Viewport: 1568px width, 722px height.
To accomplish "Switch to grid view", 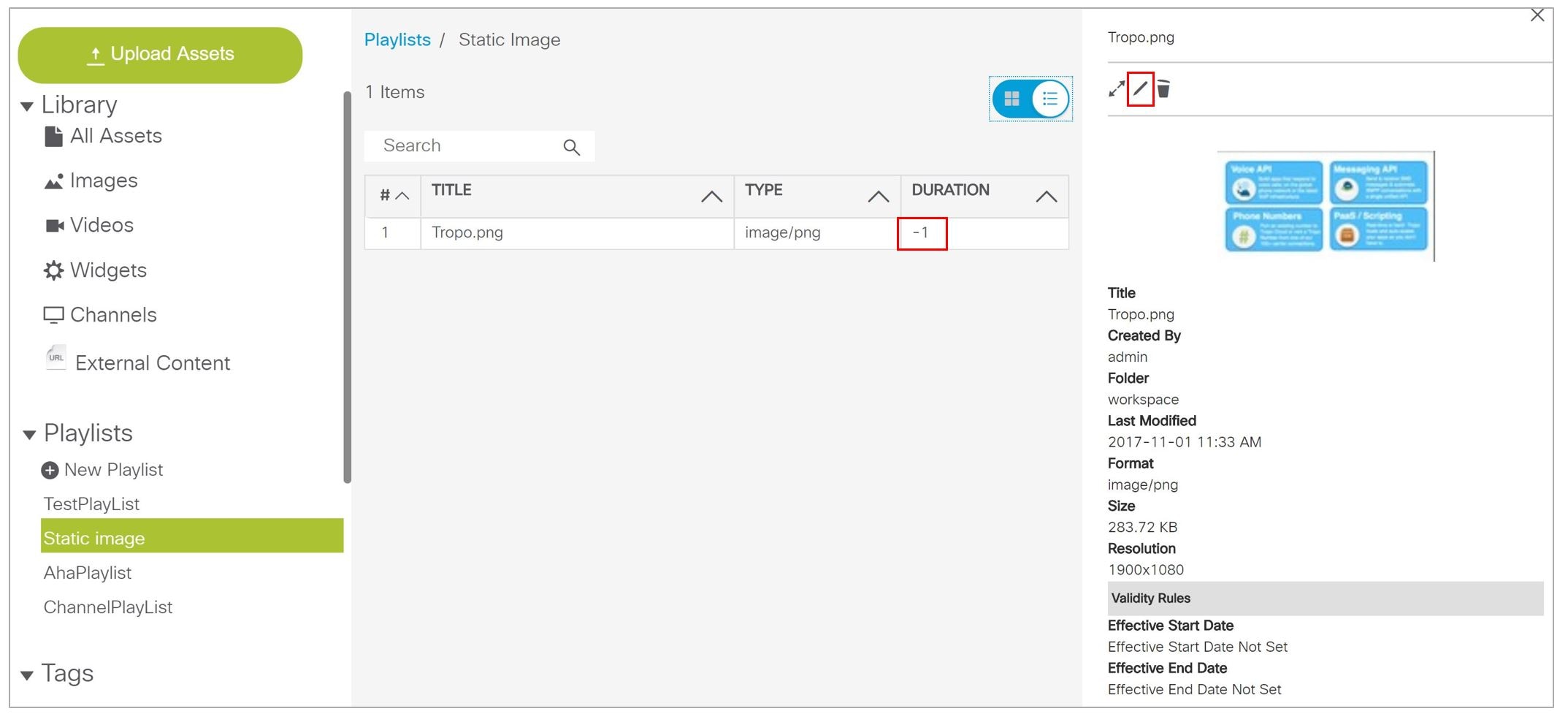I will pos(1011,99).
